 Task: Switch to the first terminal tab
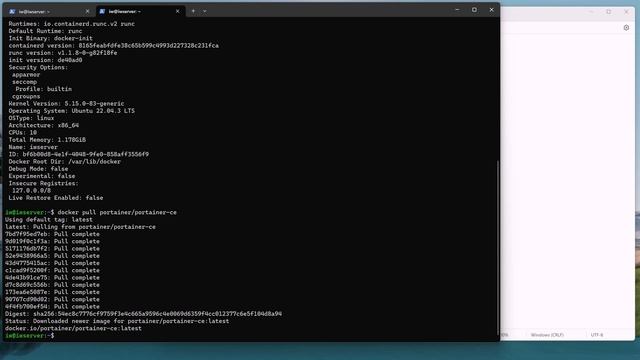point(49,11)
